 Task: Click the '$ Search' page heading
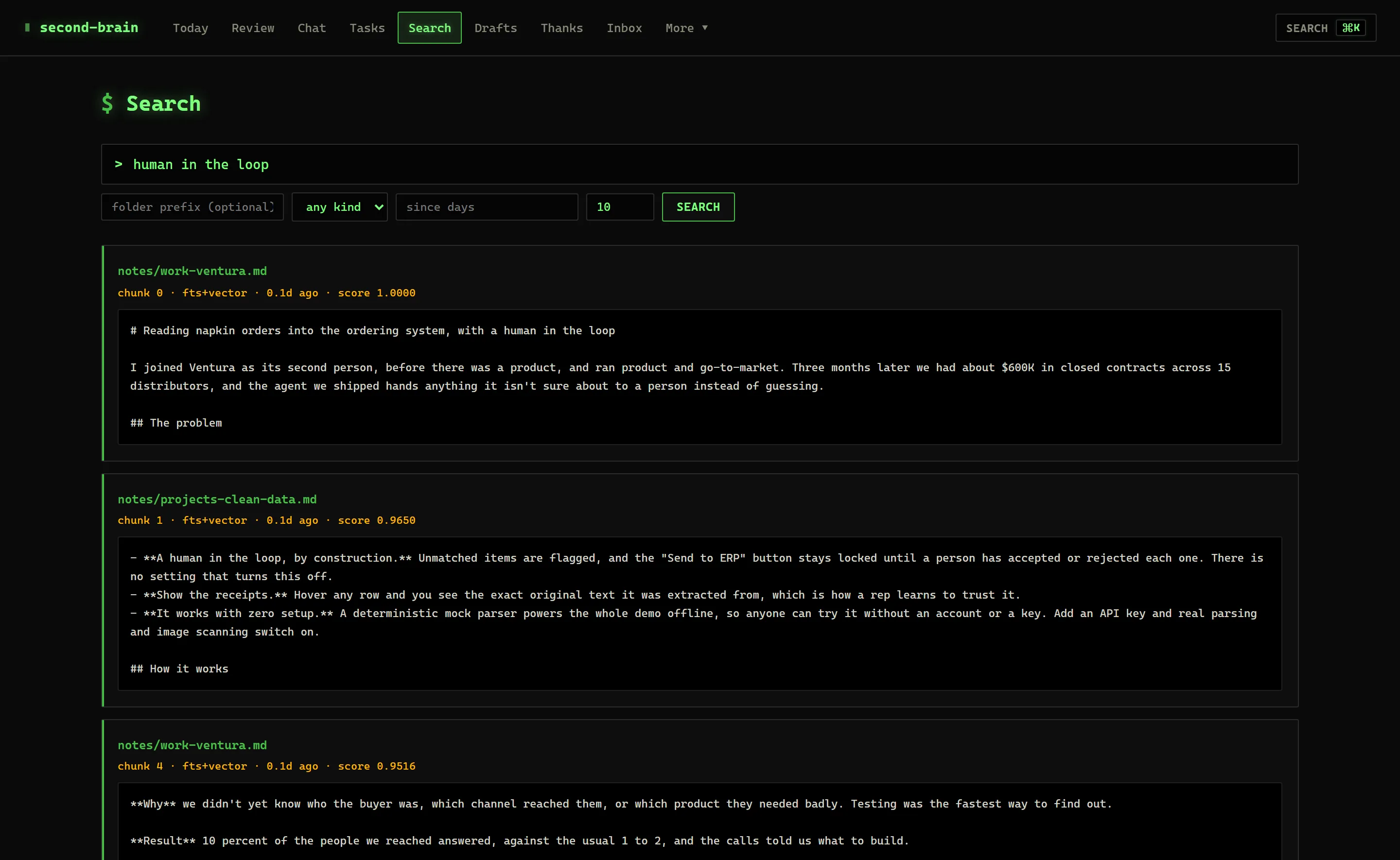pyautogui.click(x=151, y=103)
